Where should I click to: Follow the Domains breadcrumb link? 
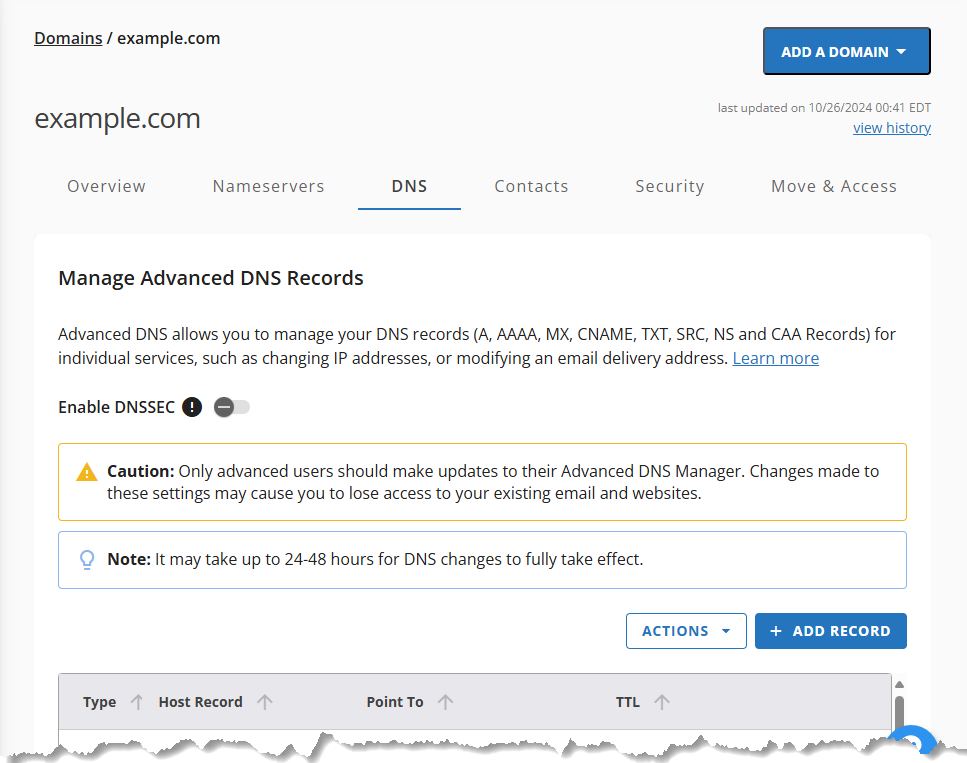[68, 38]
